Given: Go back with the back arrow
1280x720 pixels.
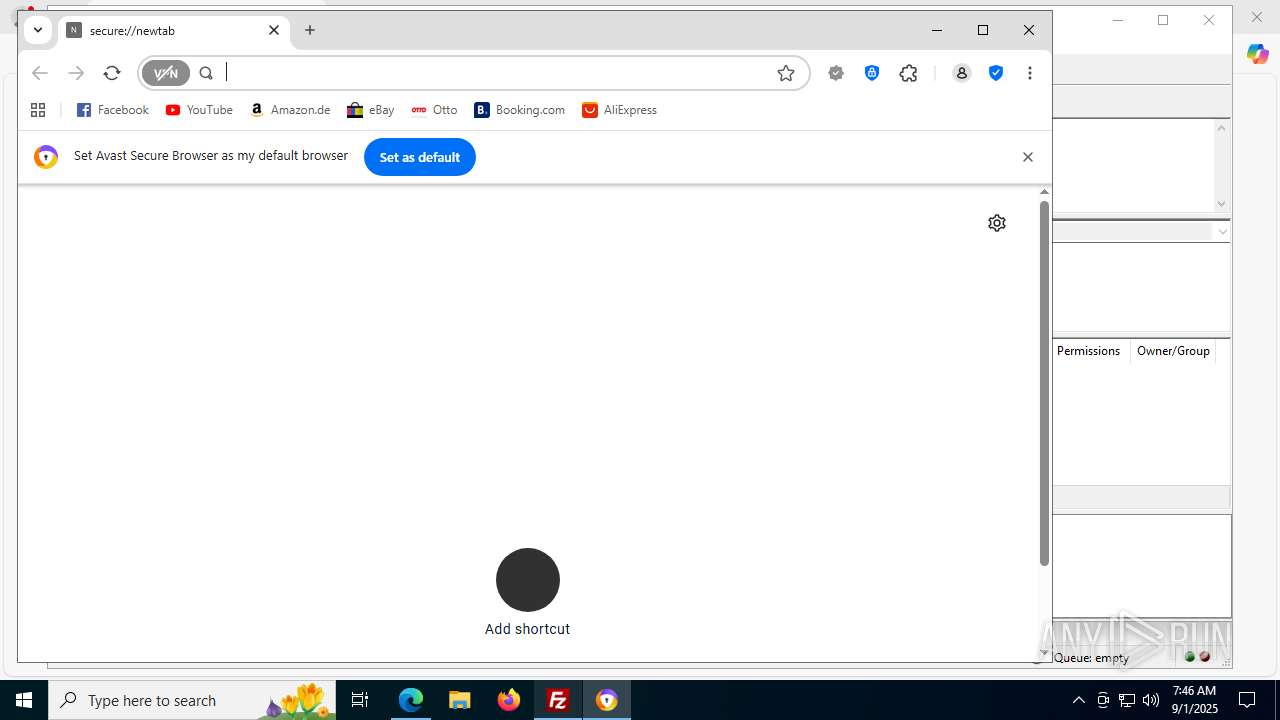Looking at the screenshot, I should coord(40,73).
